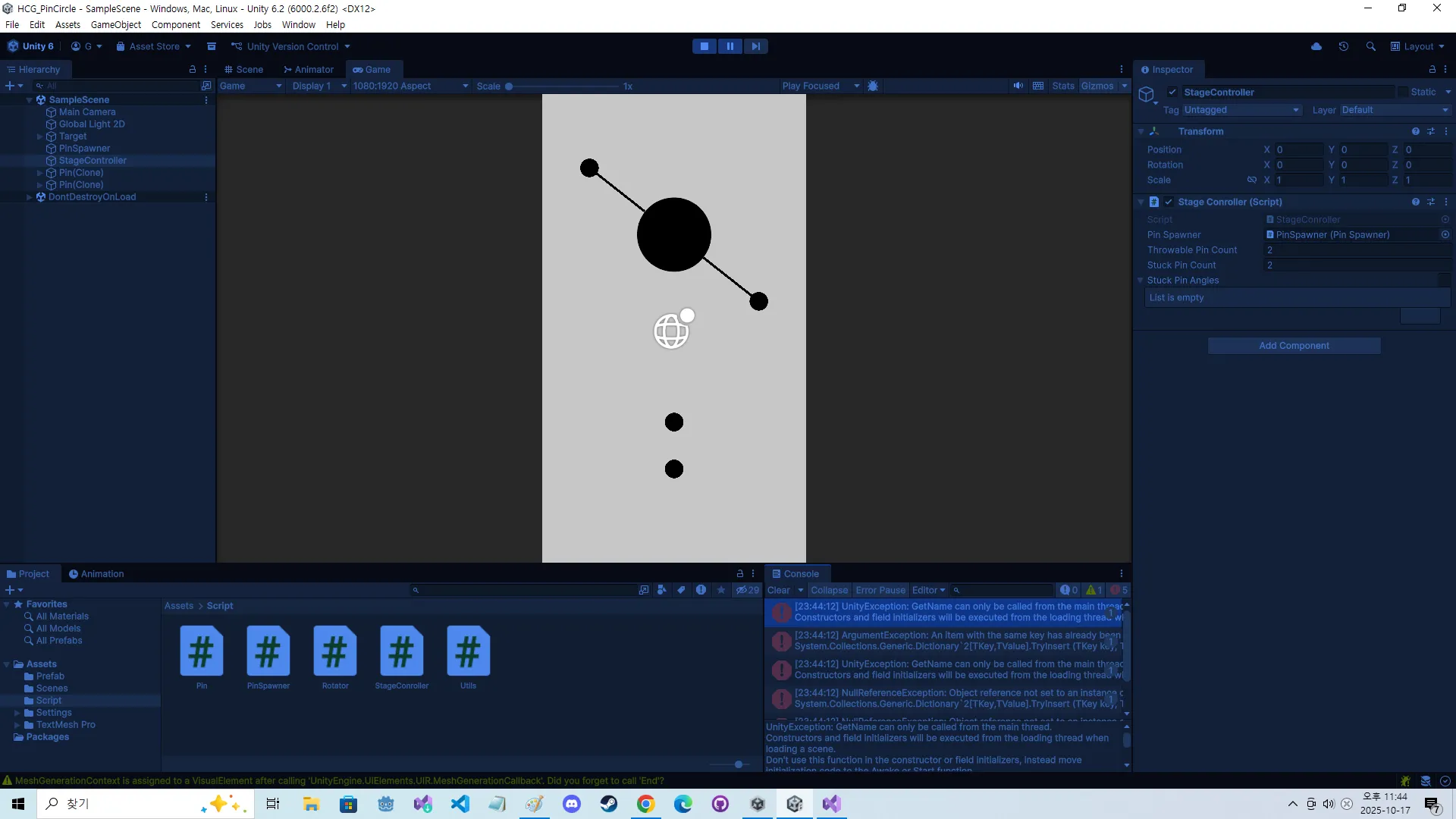Lock the Inspector panel

click(1432, 69)
